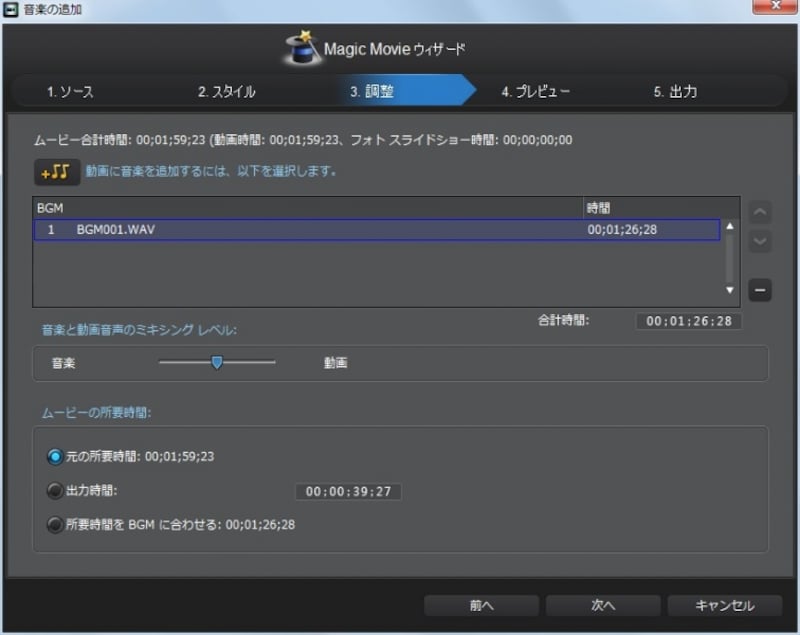
Task: Remove selected BGM with the minus icon
Action: (759, 290)
